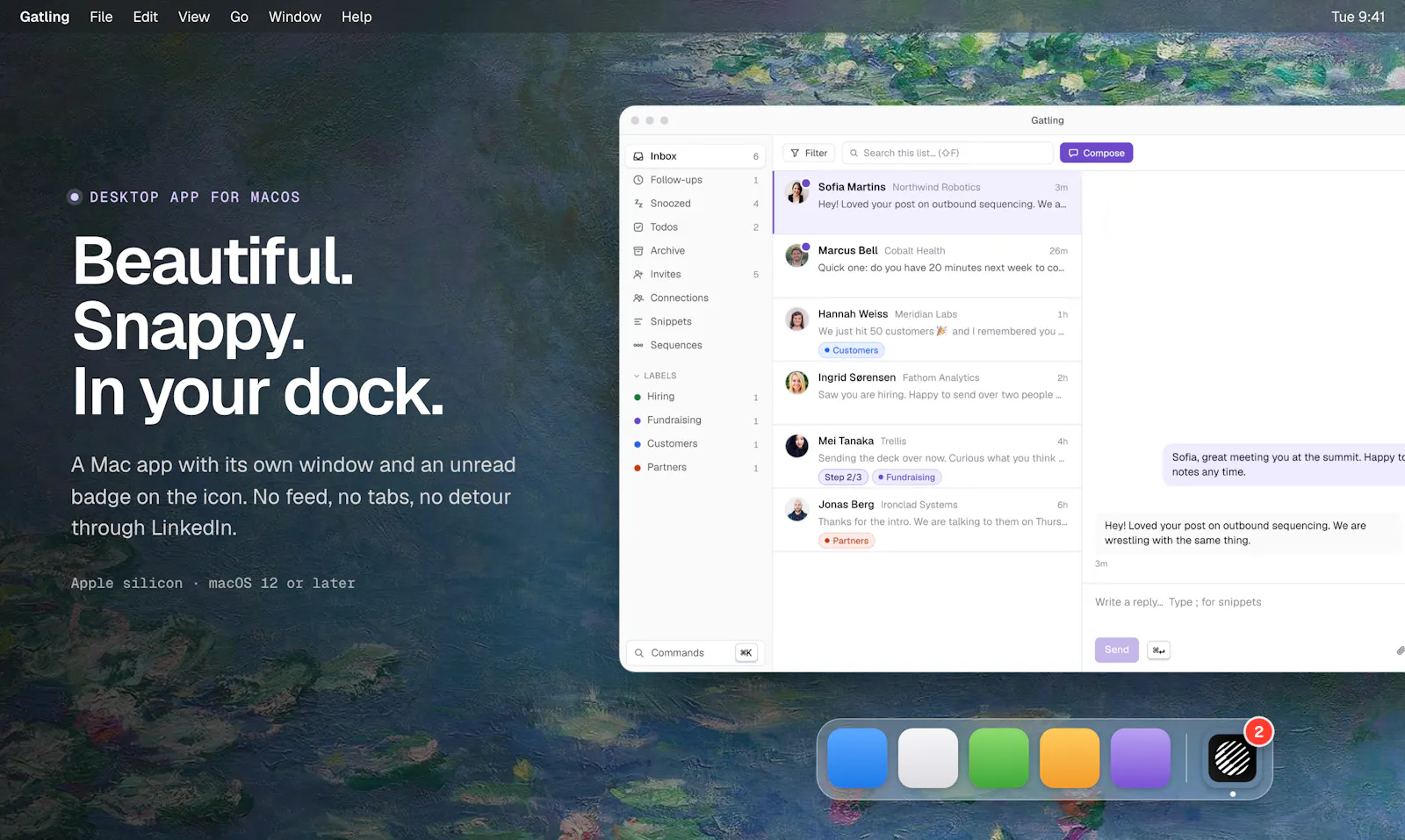
Task: Click the Snippets lines icon
Action: pyautogui.click(x=638, y=322)
